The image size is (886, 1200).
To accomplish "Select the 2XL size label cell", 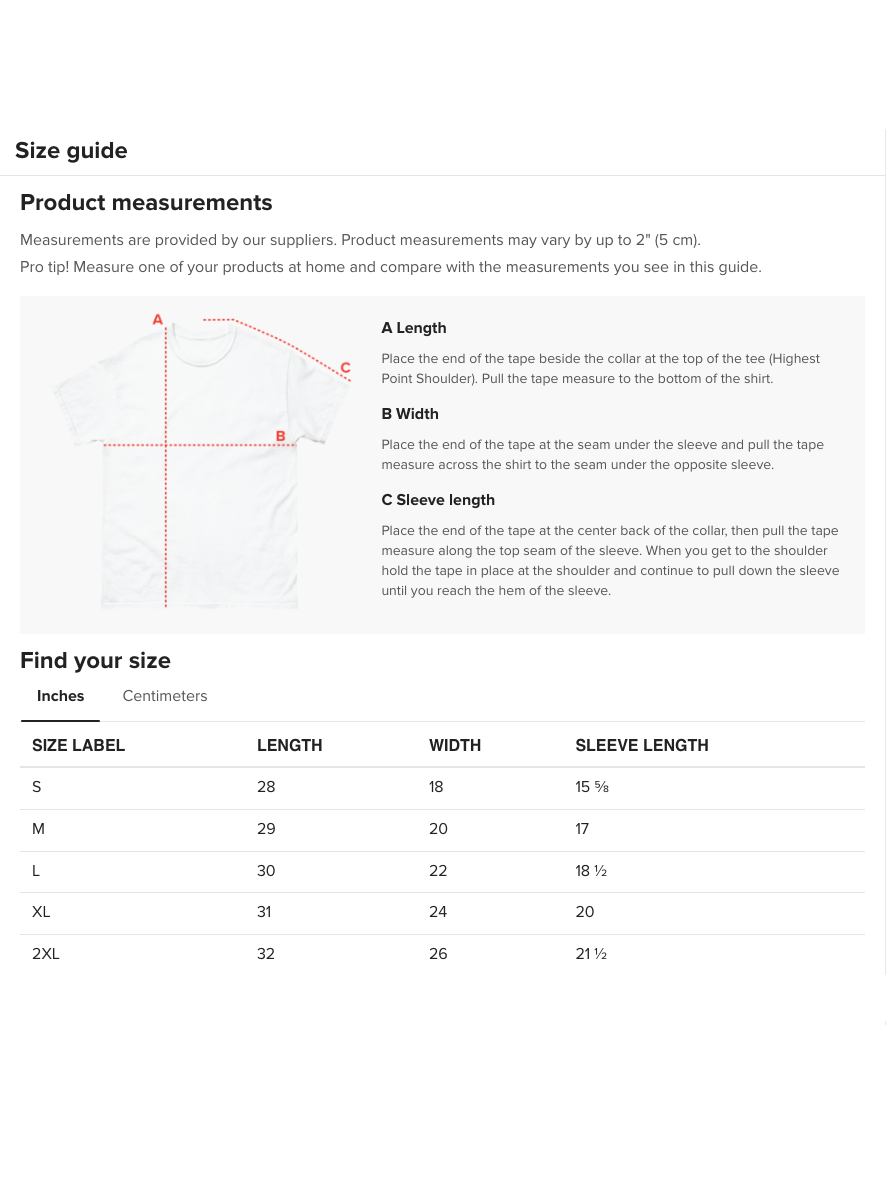I will 46,954.
